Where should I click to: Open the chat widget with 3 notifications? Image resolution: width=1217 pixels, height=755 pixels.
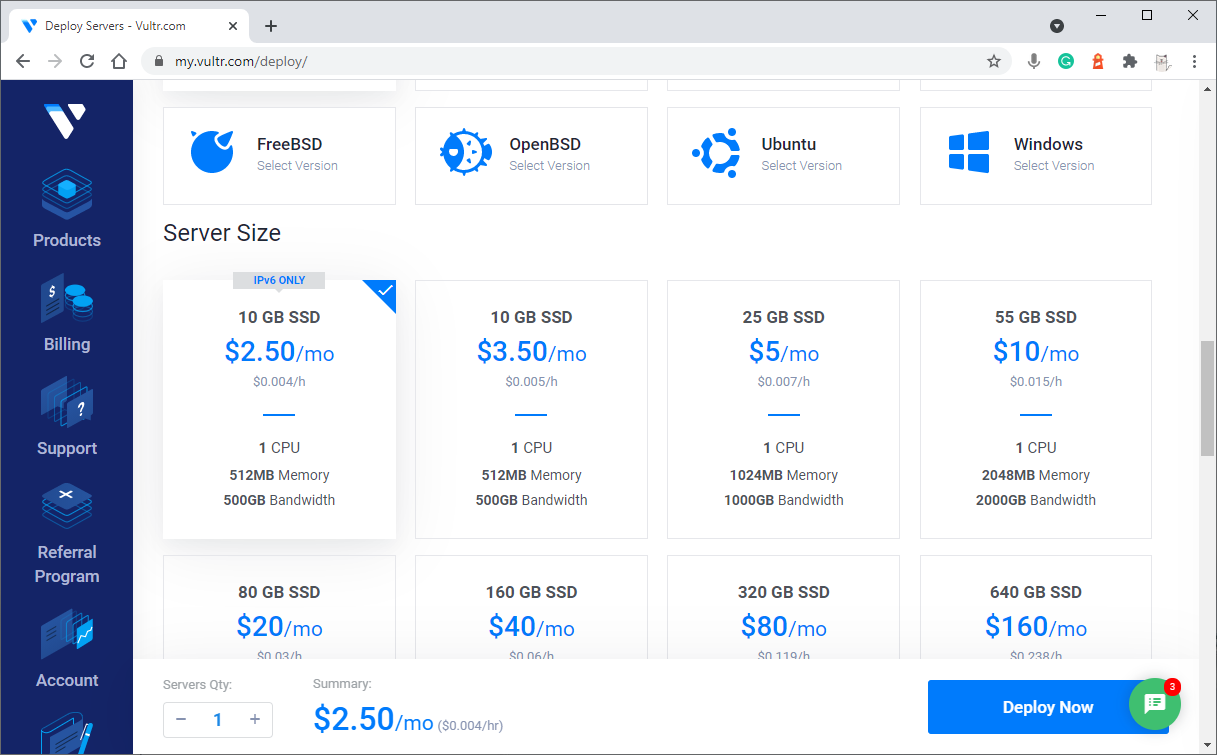[1155, 704]
